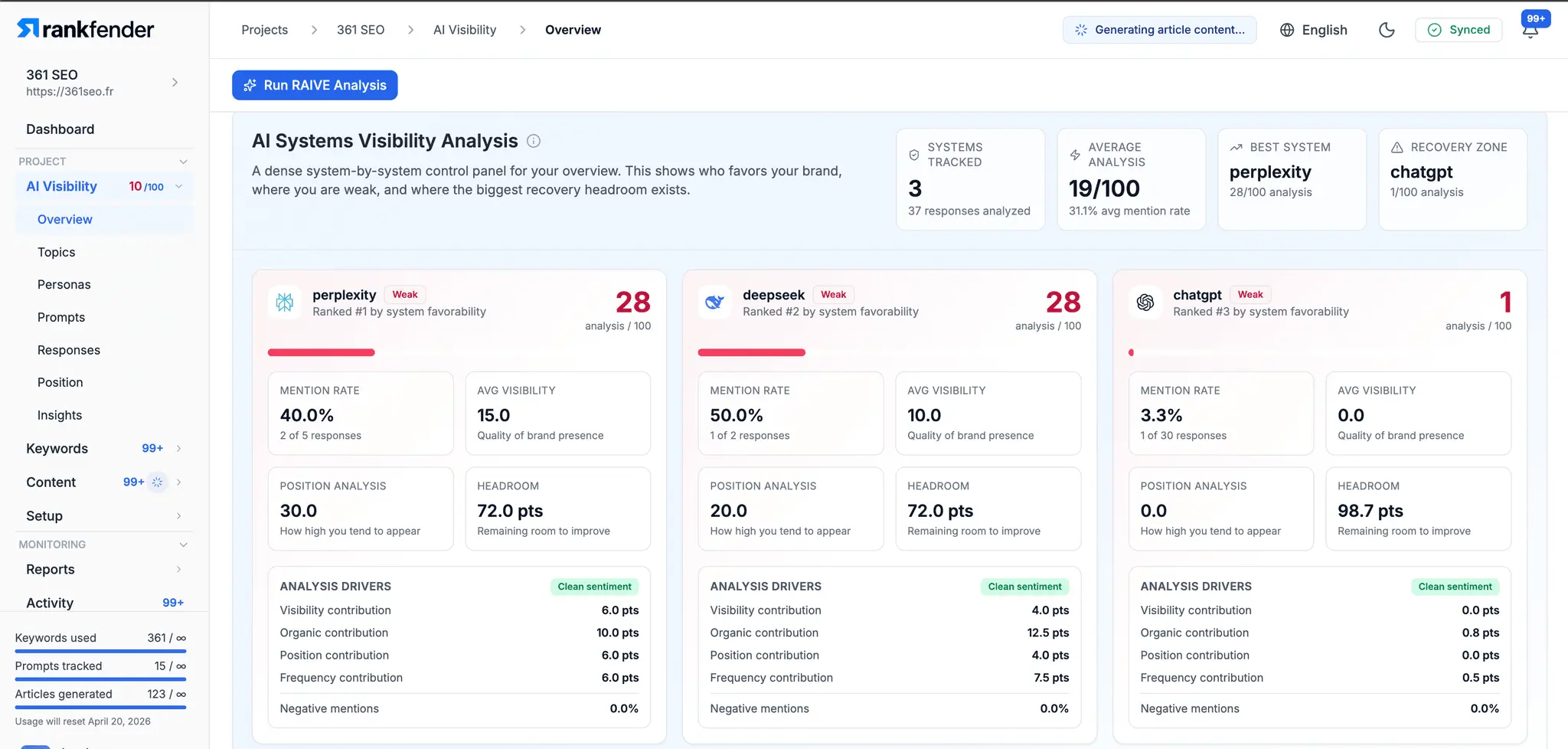Click the chatgpt Weak badge
The width and height of the screenshot is (1568, 749).
click(x=1250, y=295)
